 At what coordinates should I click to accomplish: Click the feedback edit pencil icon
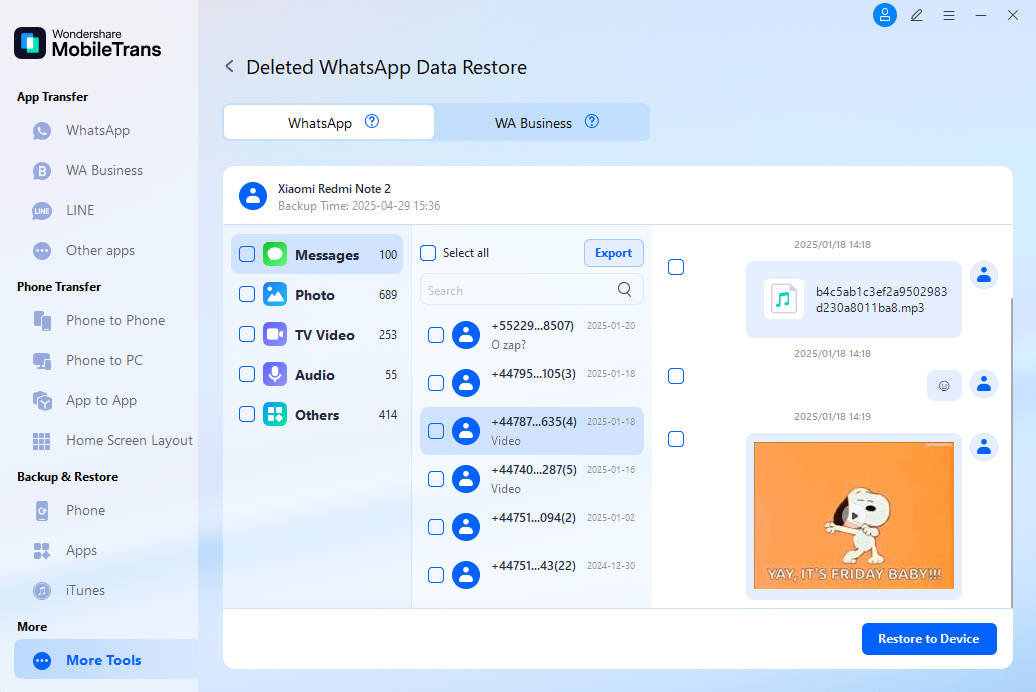916,15
